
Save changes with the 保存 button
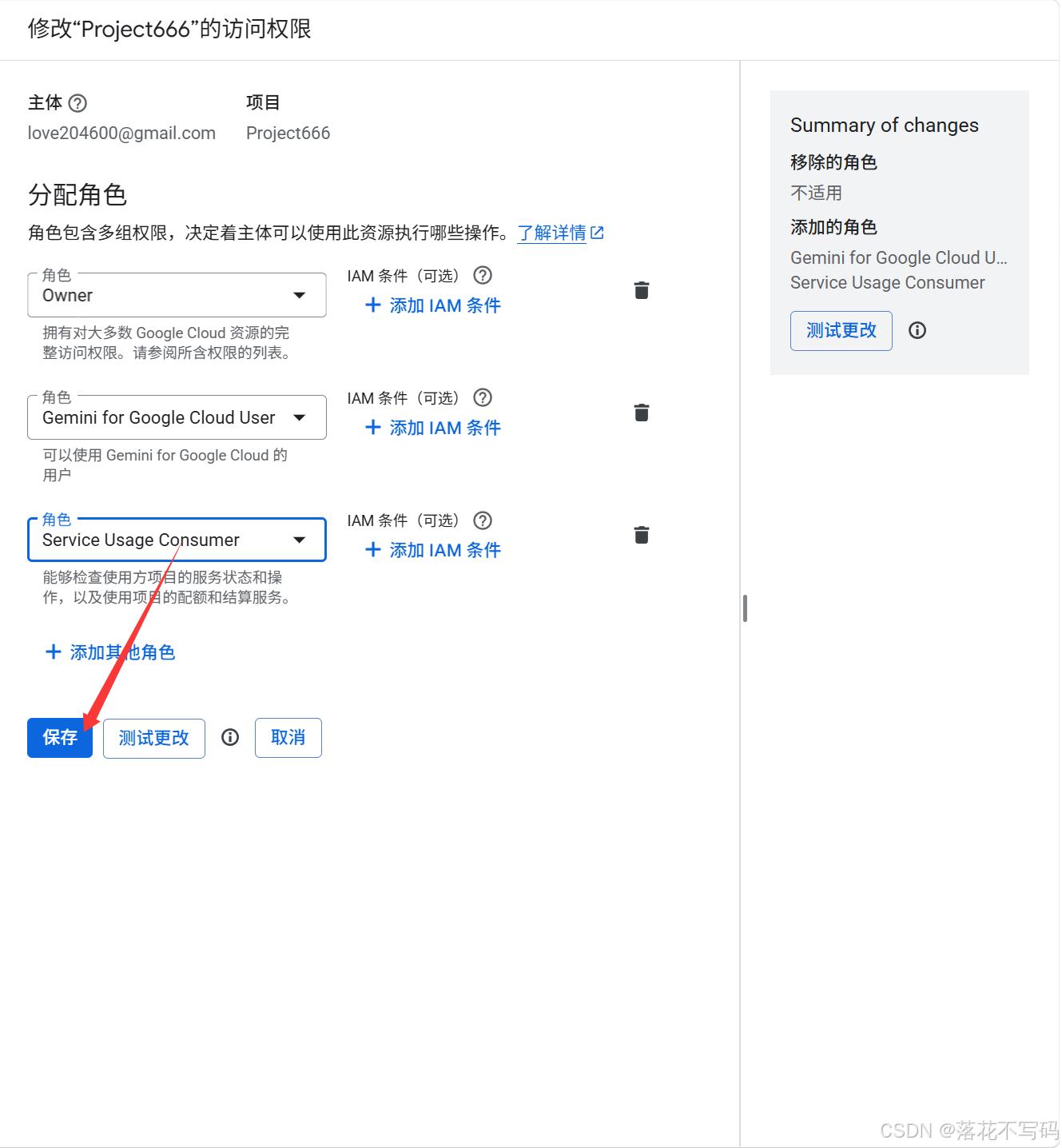(60, 737)
